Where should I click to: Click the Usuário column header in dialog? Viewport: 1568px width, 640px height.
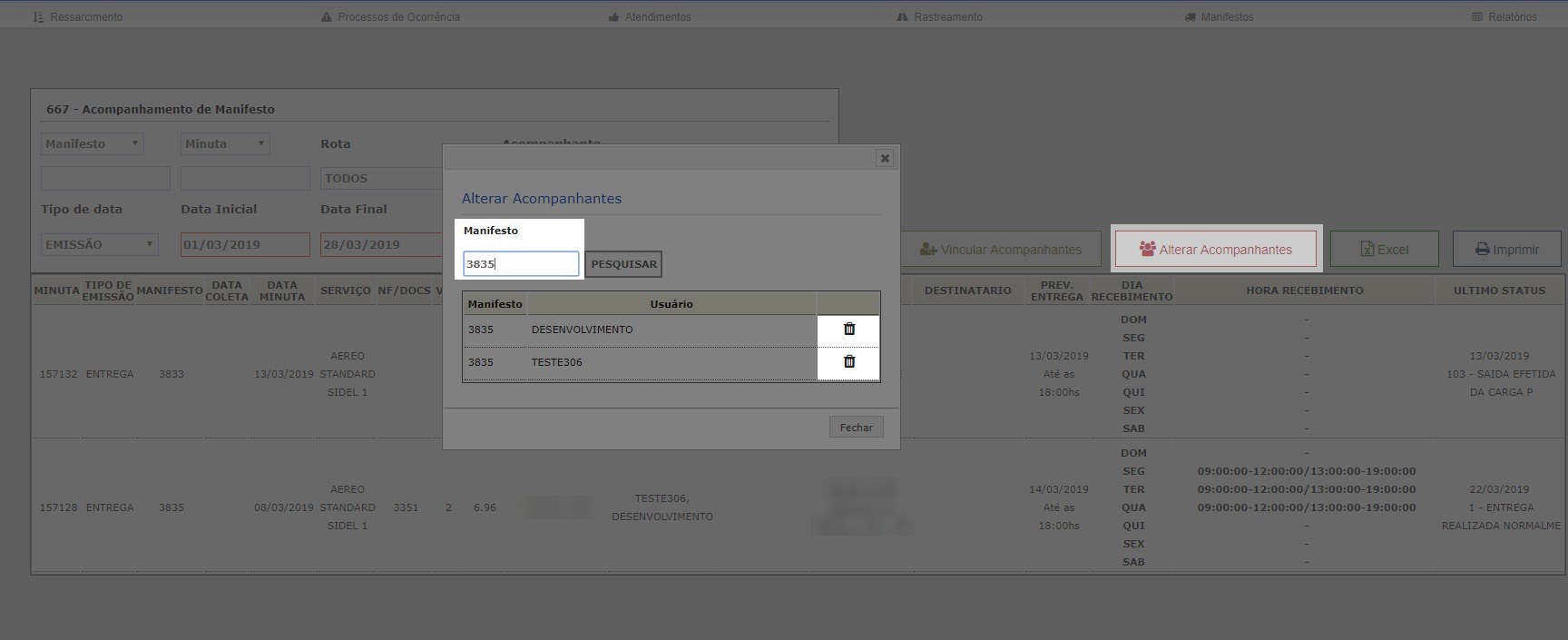tap(671, 304)
